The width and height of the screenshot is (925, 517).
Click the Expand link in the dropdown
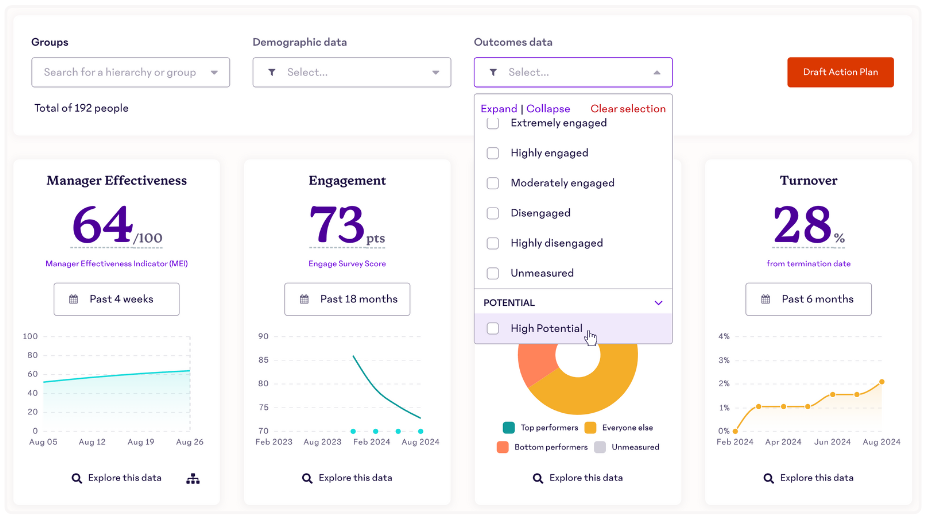pos(498,109)
